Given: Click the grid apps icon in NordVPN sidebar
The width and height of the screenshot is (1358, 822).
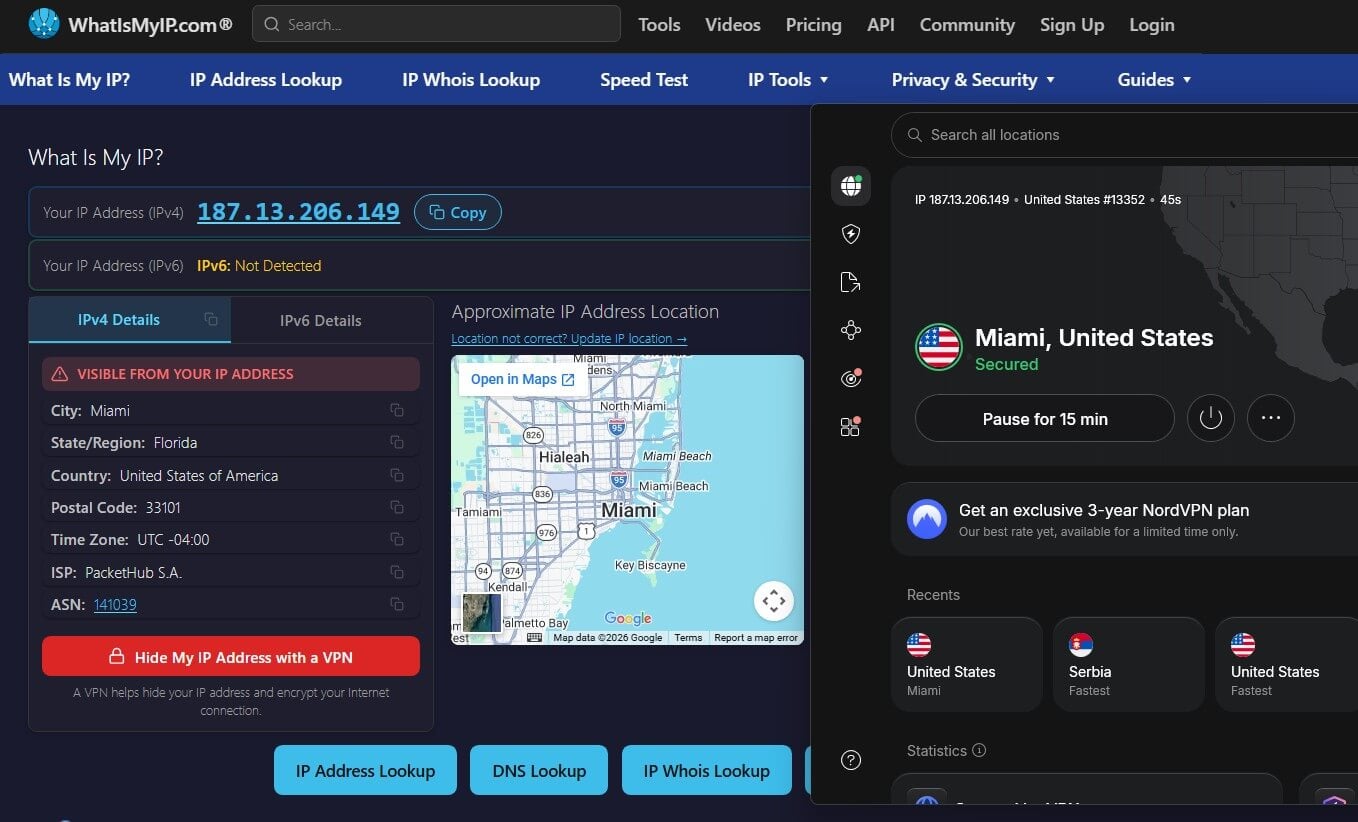Looking at the screenshot, I should coord(851,427).
